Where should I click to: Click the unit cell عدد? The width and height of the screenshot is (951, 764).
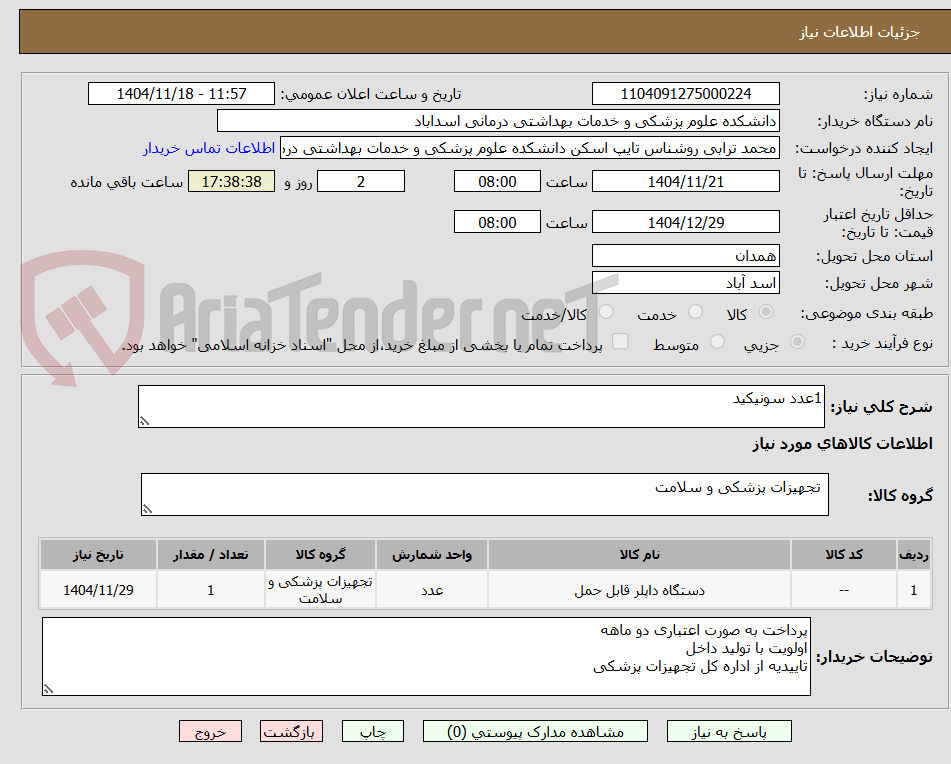(432, 590)
